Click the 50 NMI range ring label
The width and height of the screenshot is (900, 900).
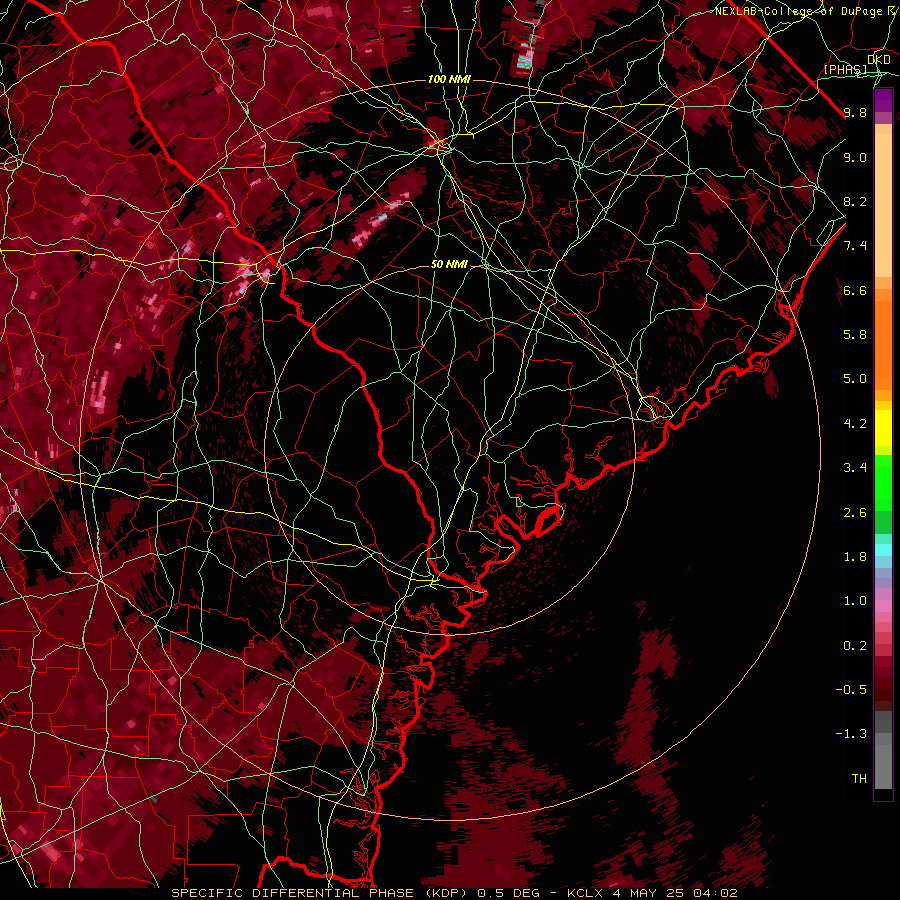[x=449, y=264]
